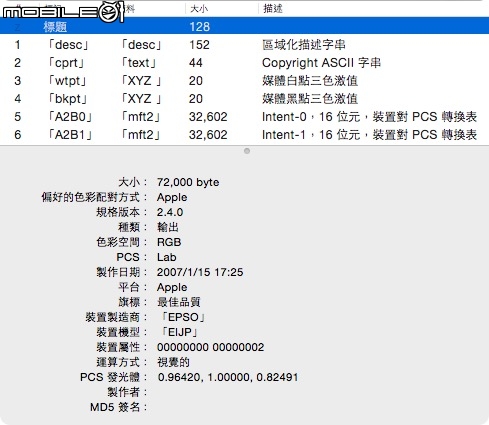The image size is (489, 425).
Task: Select tag row 6 「A2B1」
Action: (x=244, y=135)
